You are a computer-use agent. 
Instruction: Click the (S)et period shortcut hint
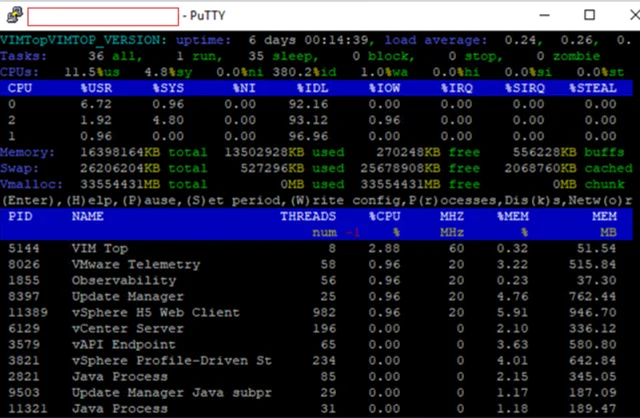pos(233,200)
